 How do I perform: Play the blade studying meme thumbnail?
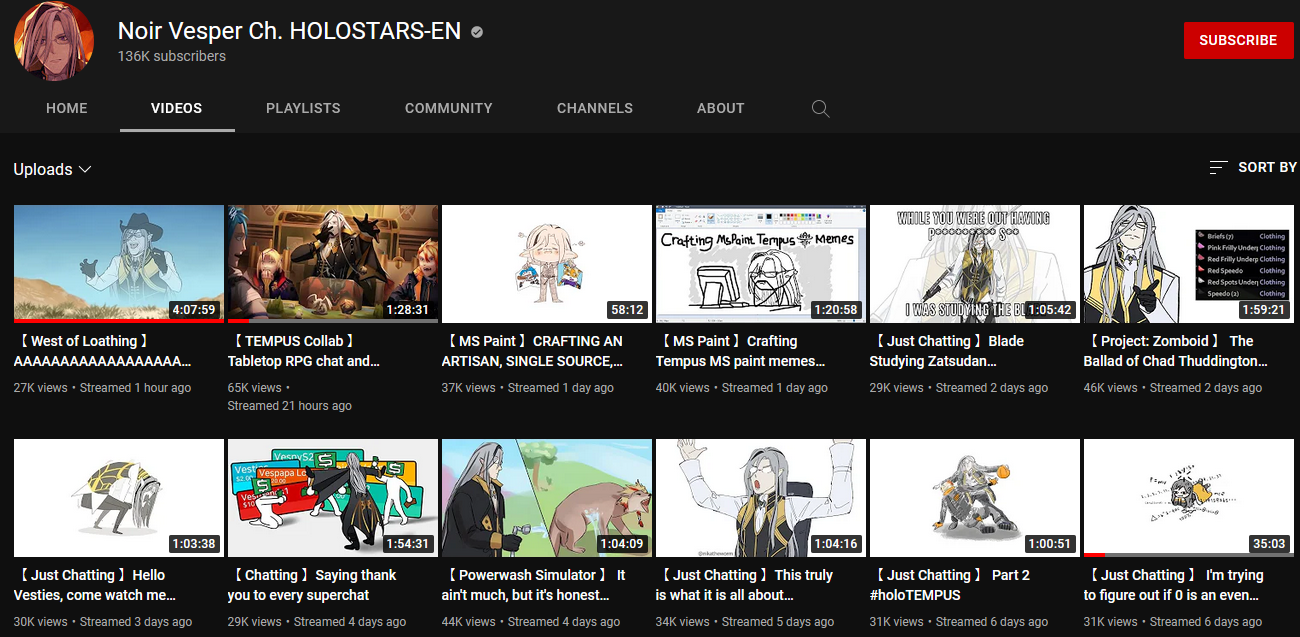coord(975,264)
